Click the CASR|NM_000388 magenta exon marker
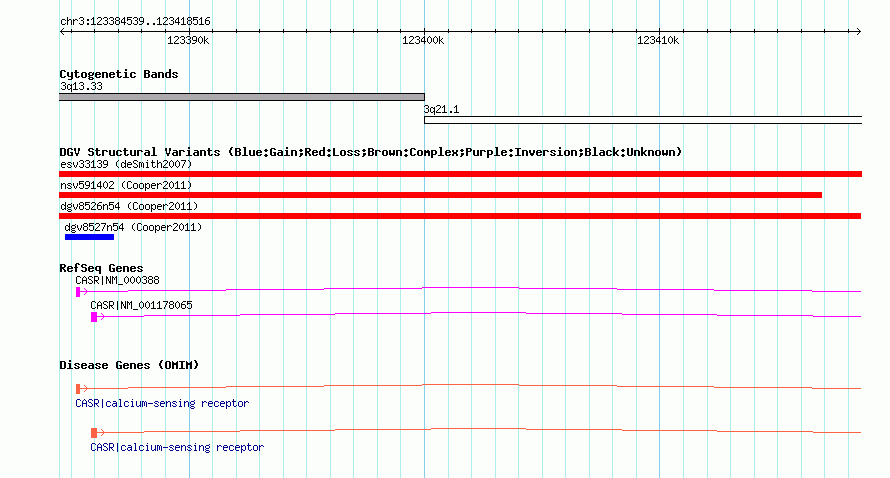The image size is (890, 478). (78, 292)
